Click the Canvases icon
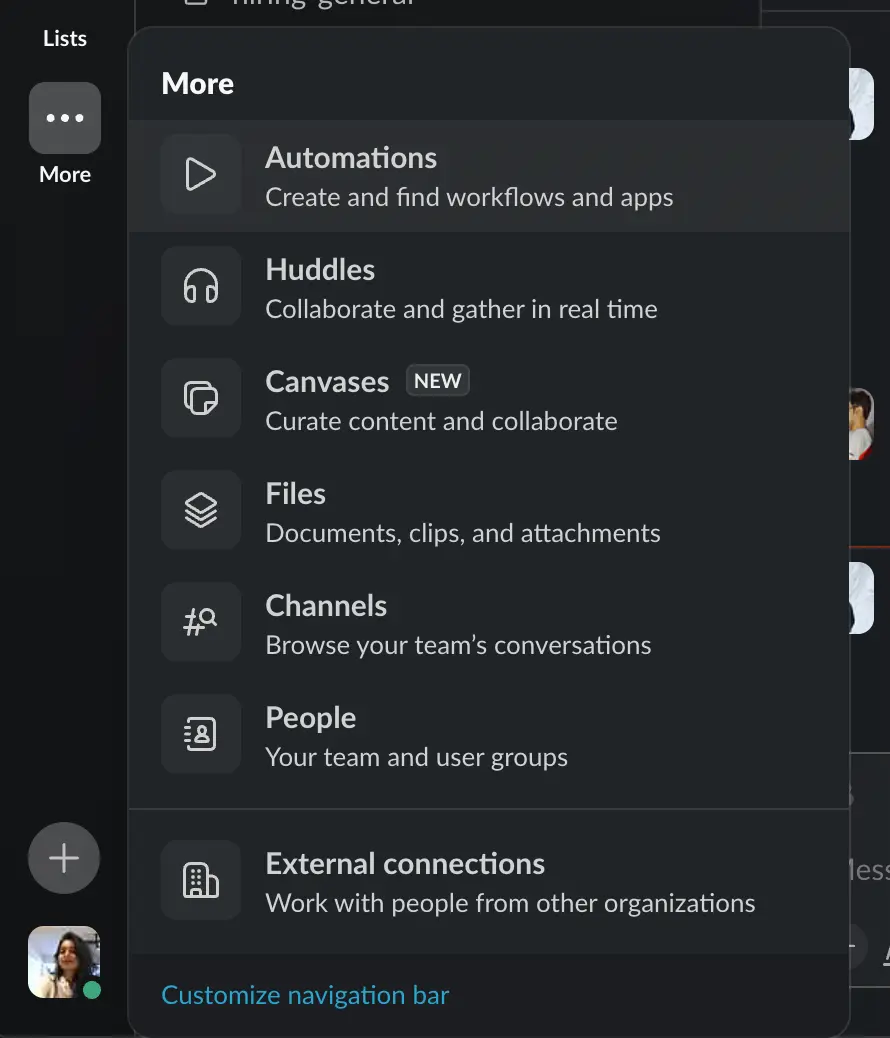890x1038 pixels. (x=201, y=398)
